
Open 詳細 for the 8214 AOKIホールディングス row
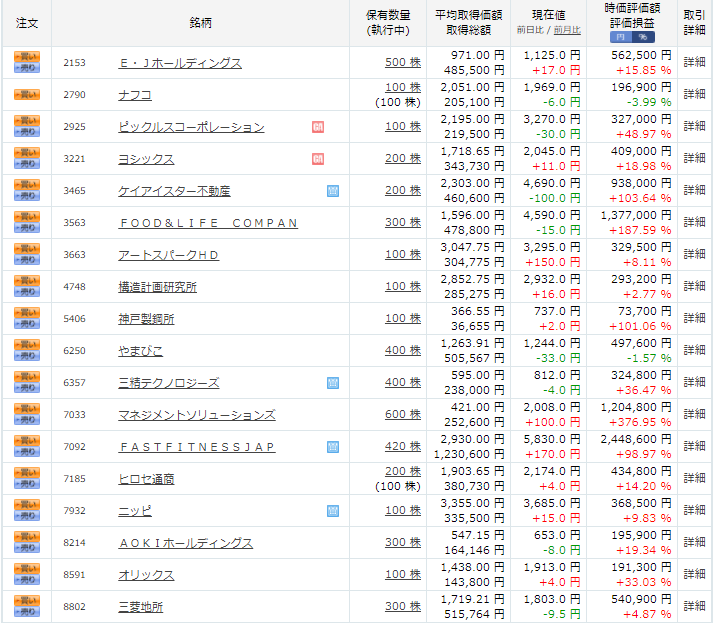tap(694, 542)
